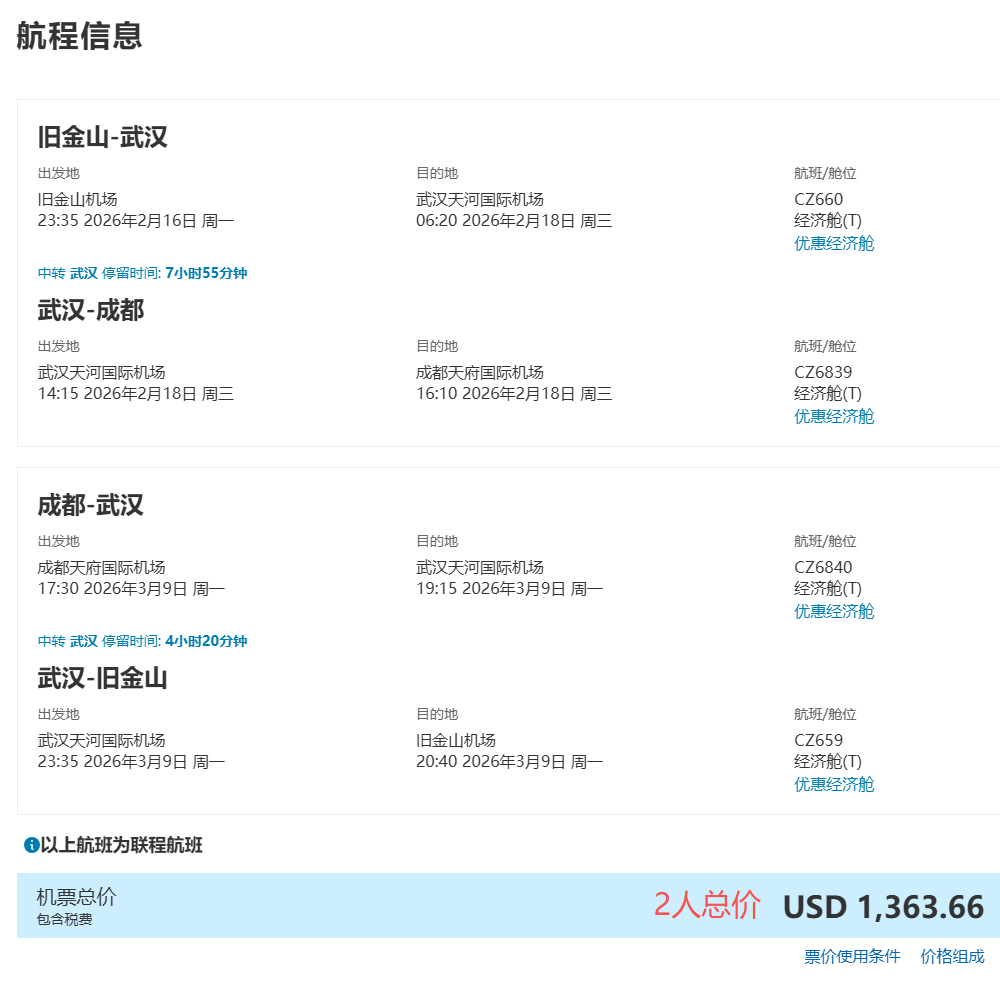Click the info icon beside 以上航班为联程航班
The height and width of the screenshot is (981, 1000).
(31, 846)
